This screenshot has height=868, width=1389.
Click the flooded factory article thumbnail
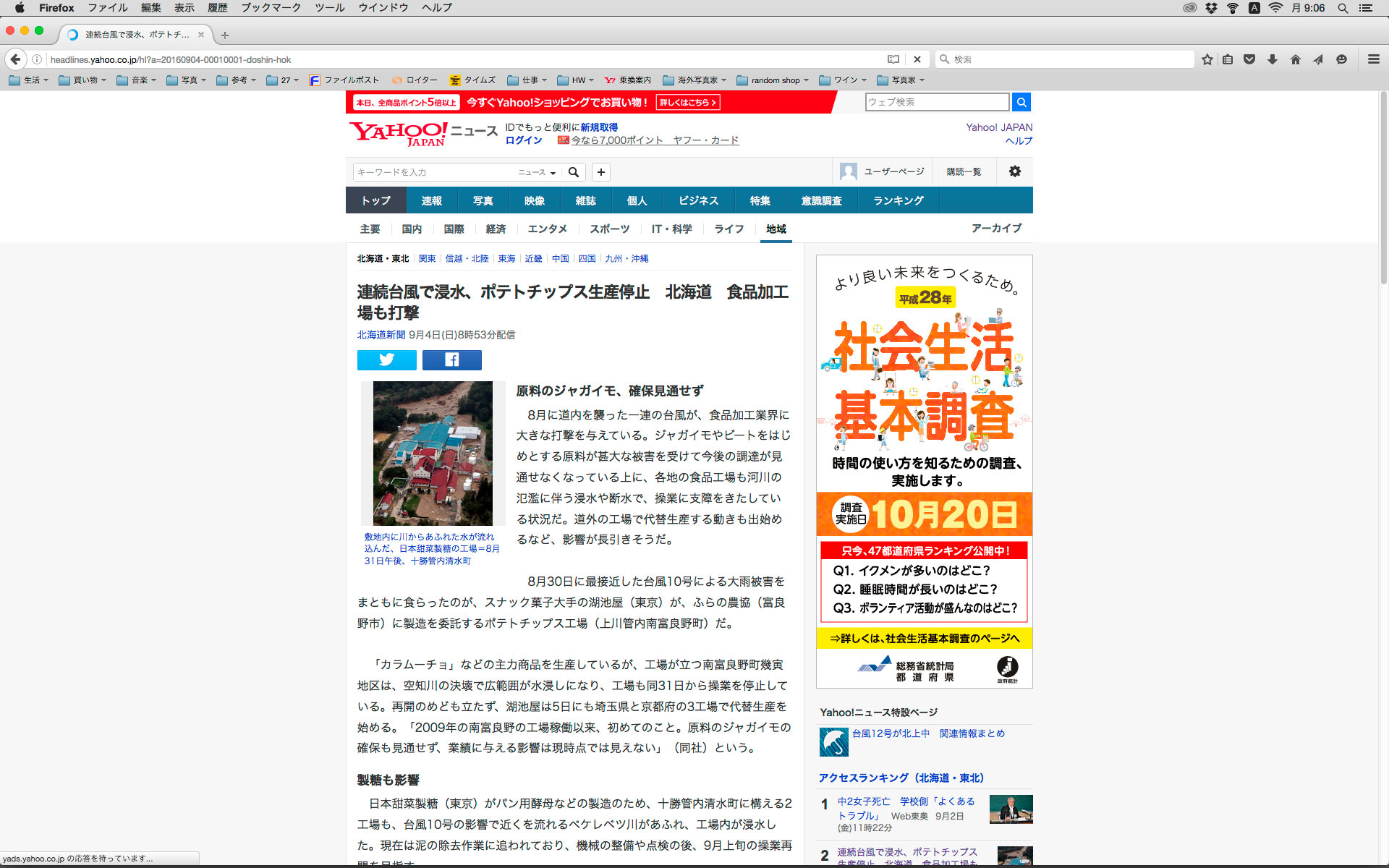tap(433, 453)
